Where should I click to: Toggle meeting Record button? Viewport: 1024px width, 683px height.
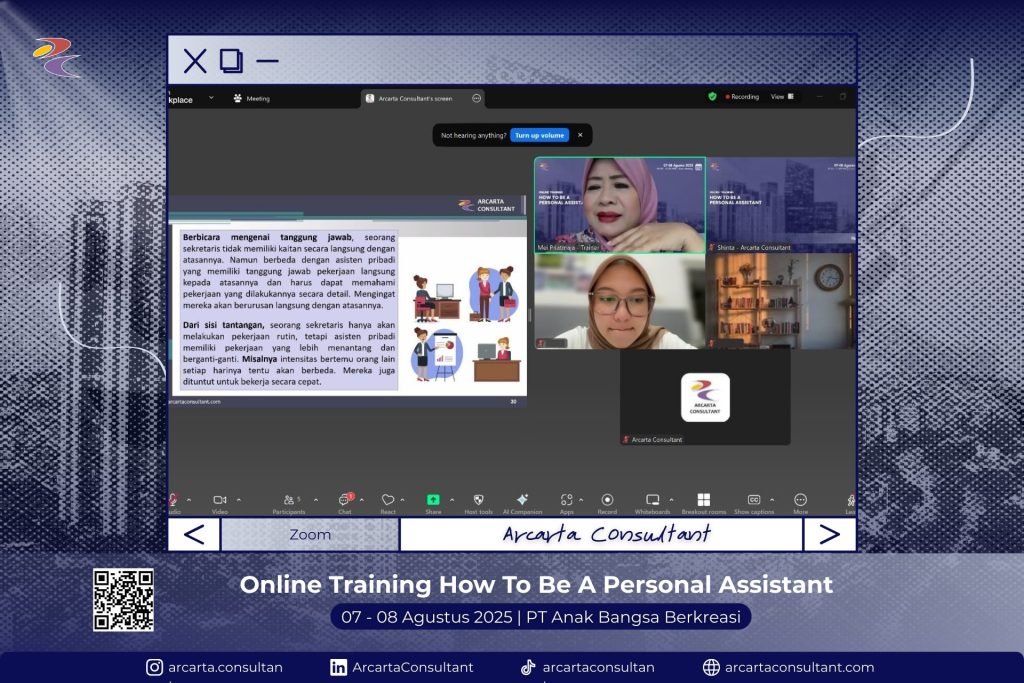coord(607,500)
